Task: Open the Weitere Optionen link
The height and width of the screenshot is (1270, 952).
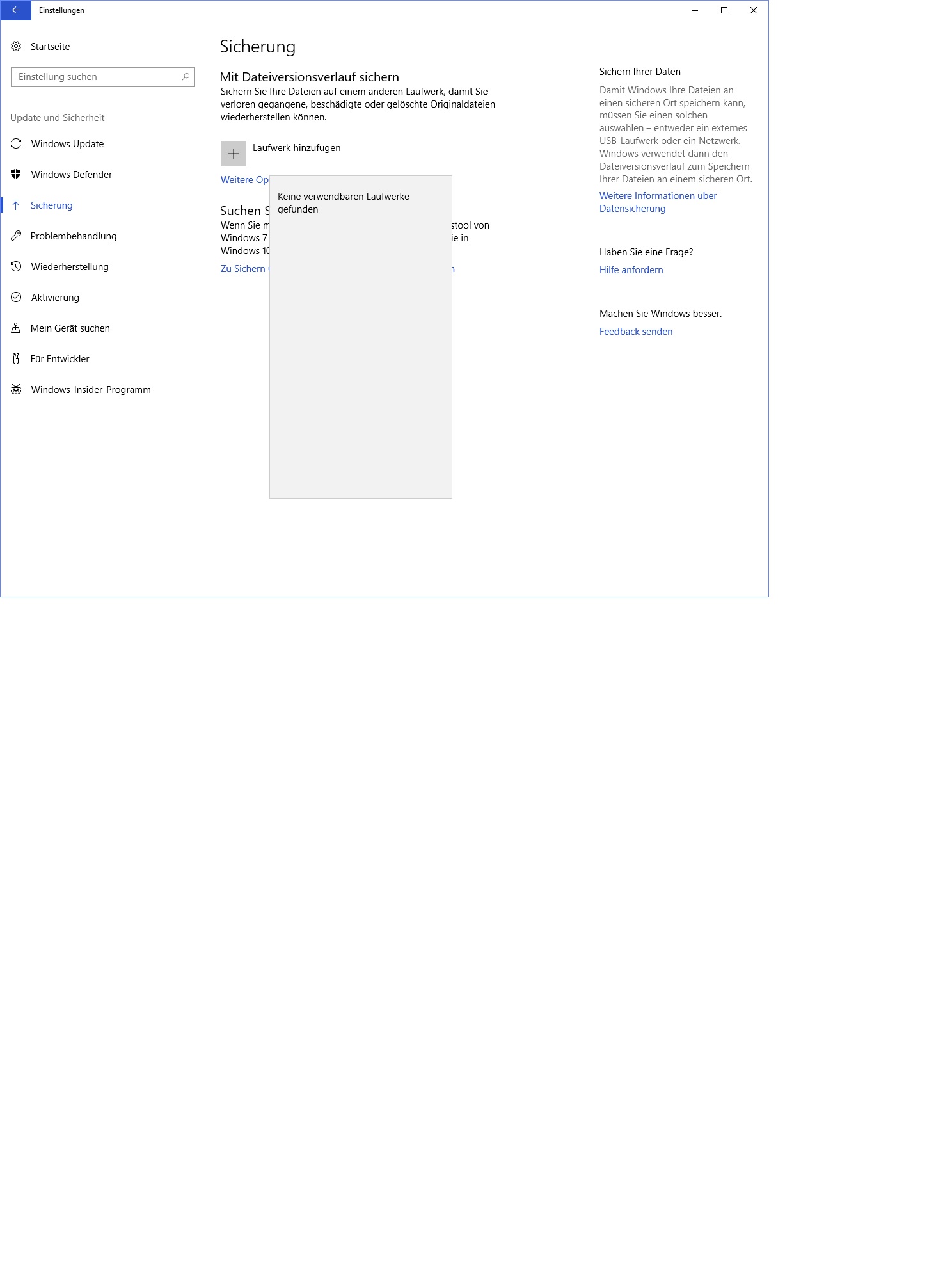Action: click(x=245, y=180)
